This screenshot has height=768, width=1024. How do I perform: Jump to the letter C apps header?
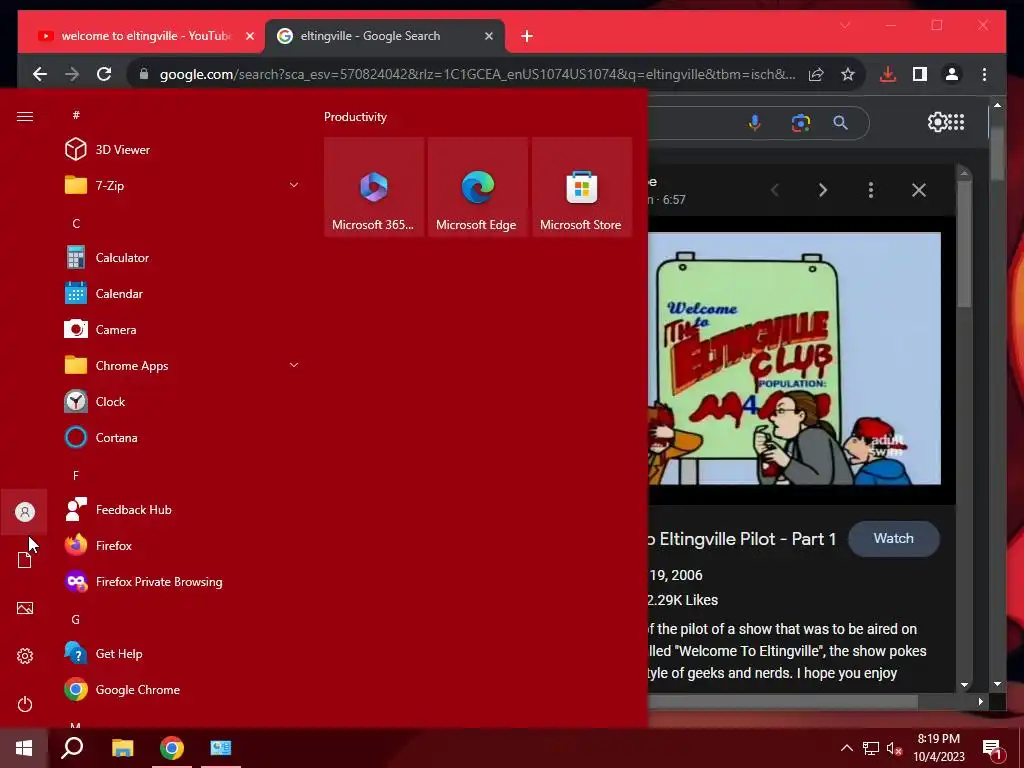coord(76,223)
